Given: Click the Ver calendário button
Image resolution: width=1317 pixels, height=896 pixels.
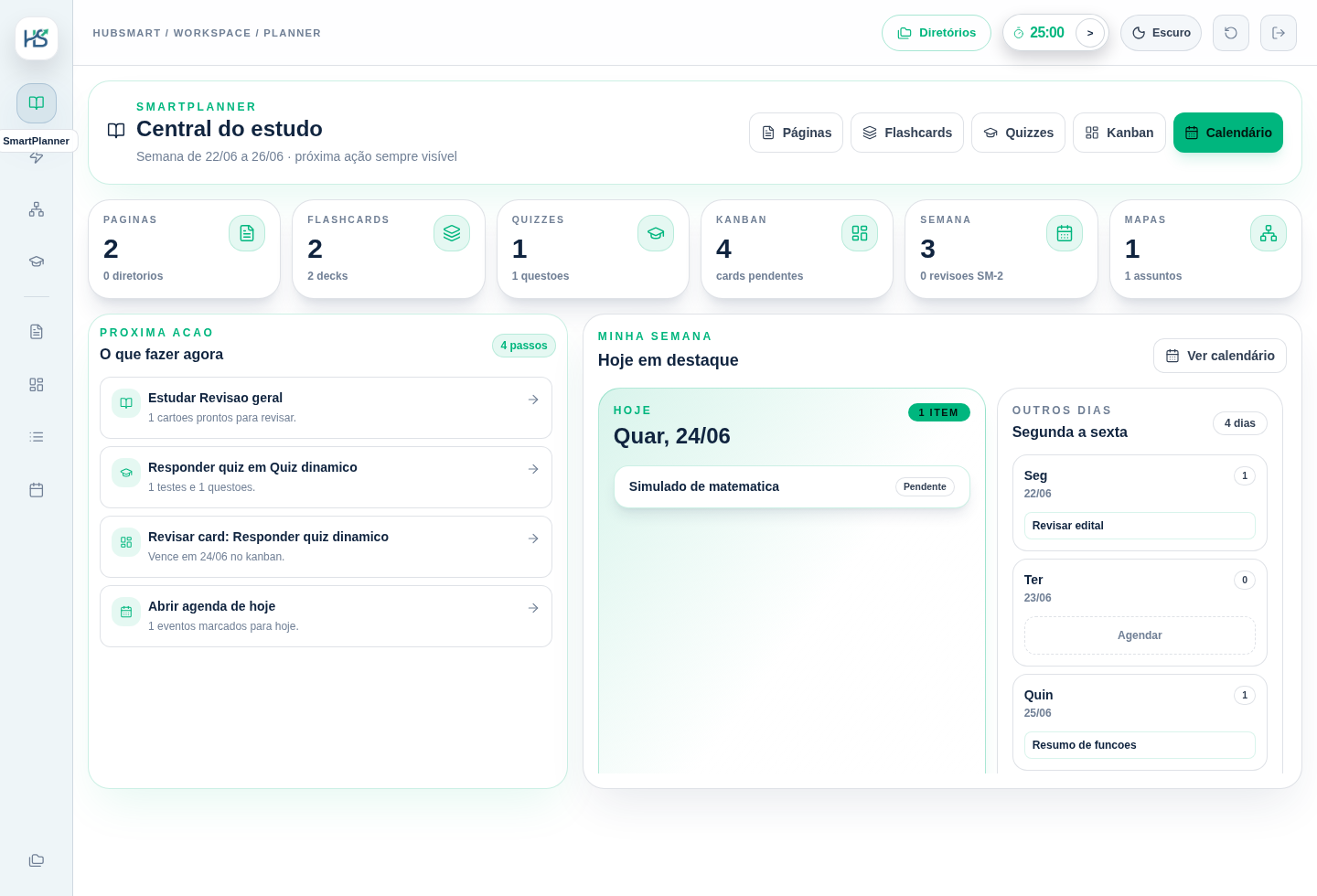Looking at the screenshot, I should 1220,356.
